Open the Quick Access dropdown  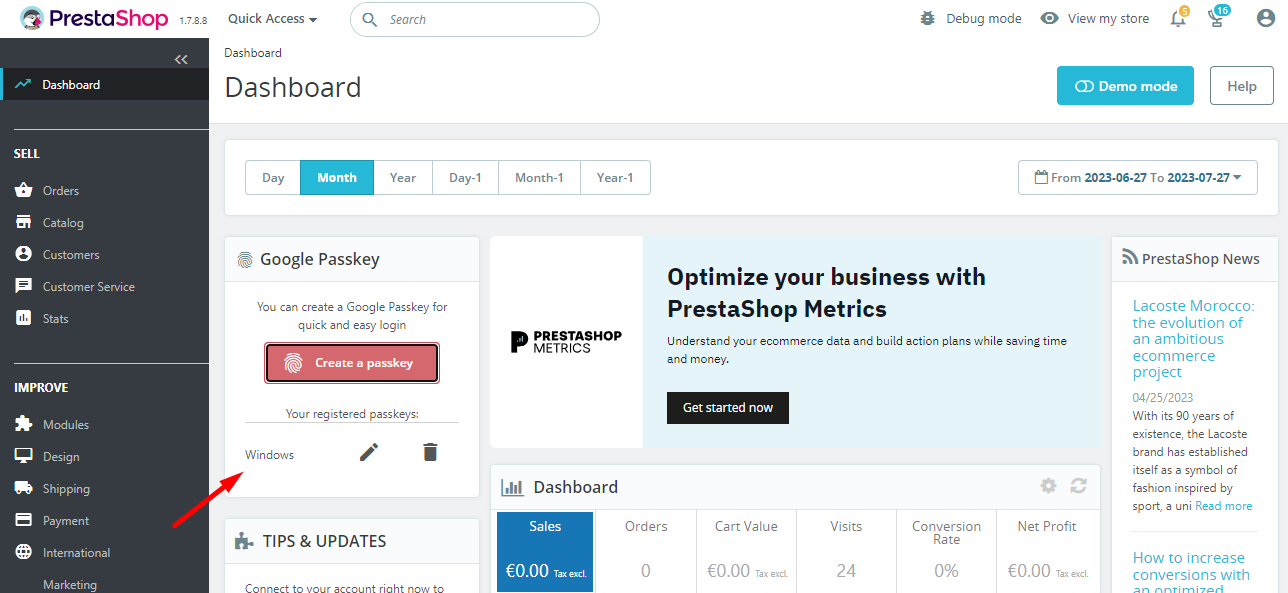(x=273, y=19)
